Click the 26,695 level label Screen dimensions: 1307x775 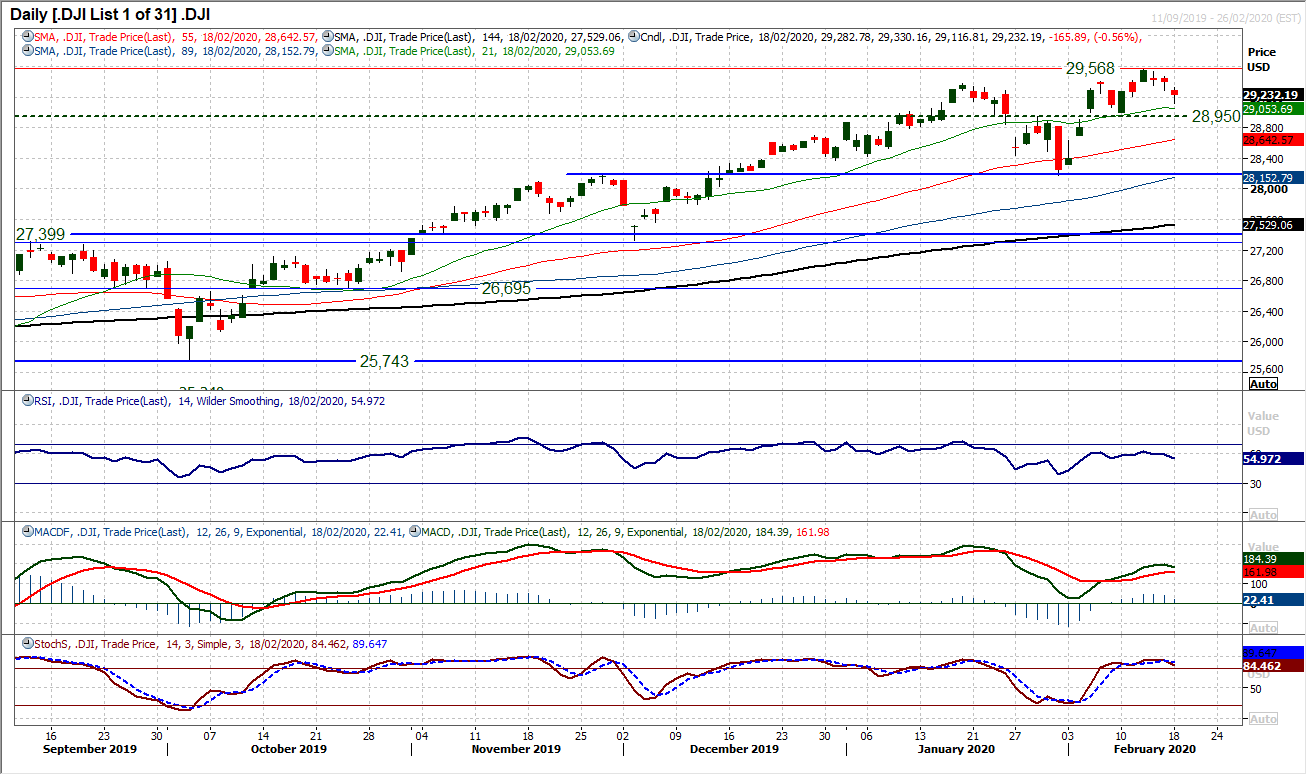[x=505, y=288]
